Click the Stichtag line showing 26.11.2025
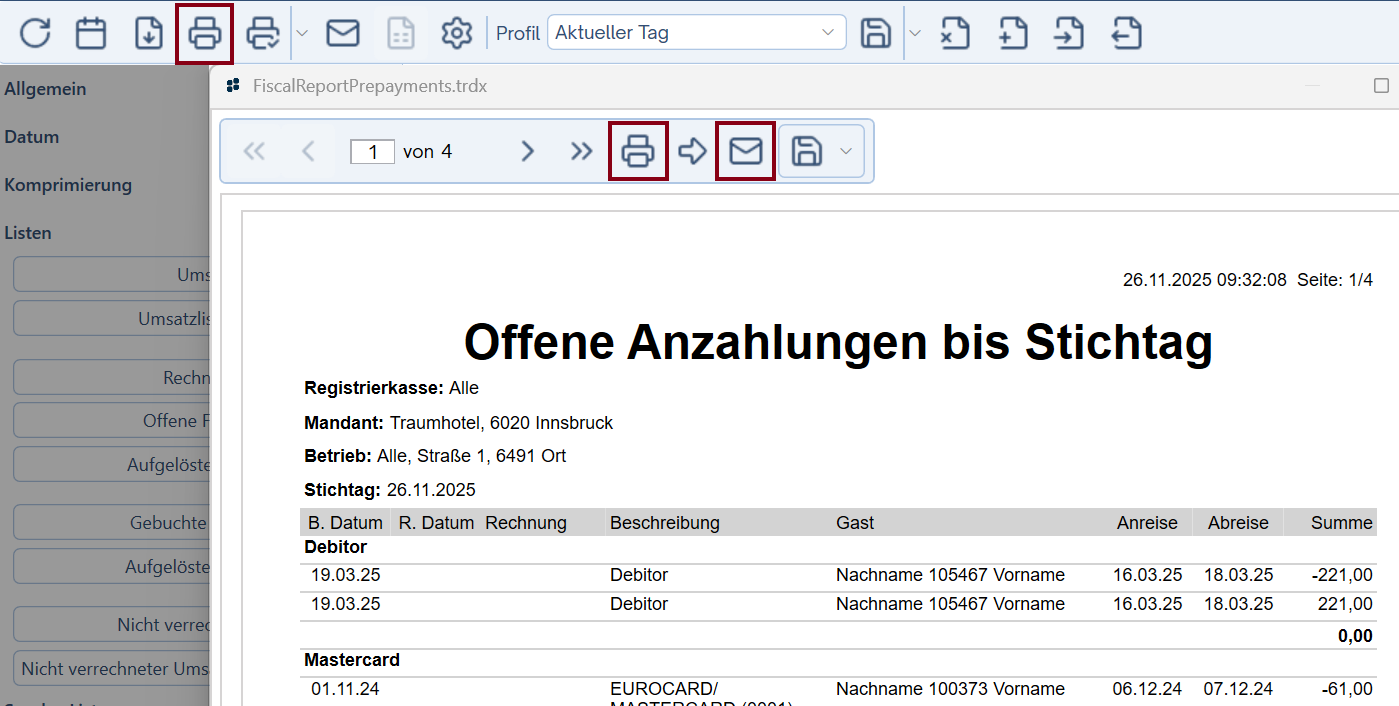This screenshot has width=1399, height=706. (x=390, y=490)
